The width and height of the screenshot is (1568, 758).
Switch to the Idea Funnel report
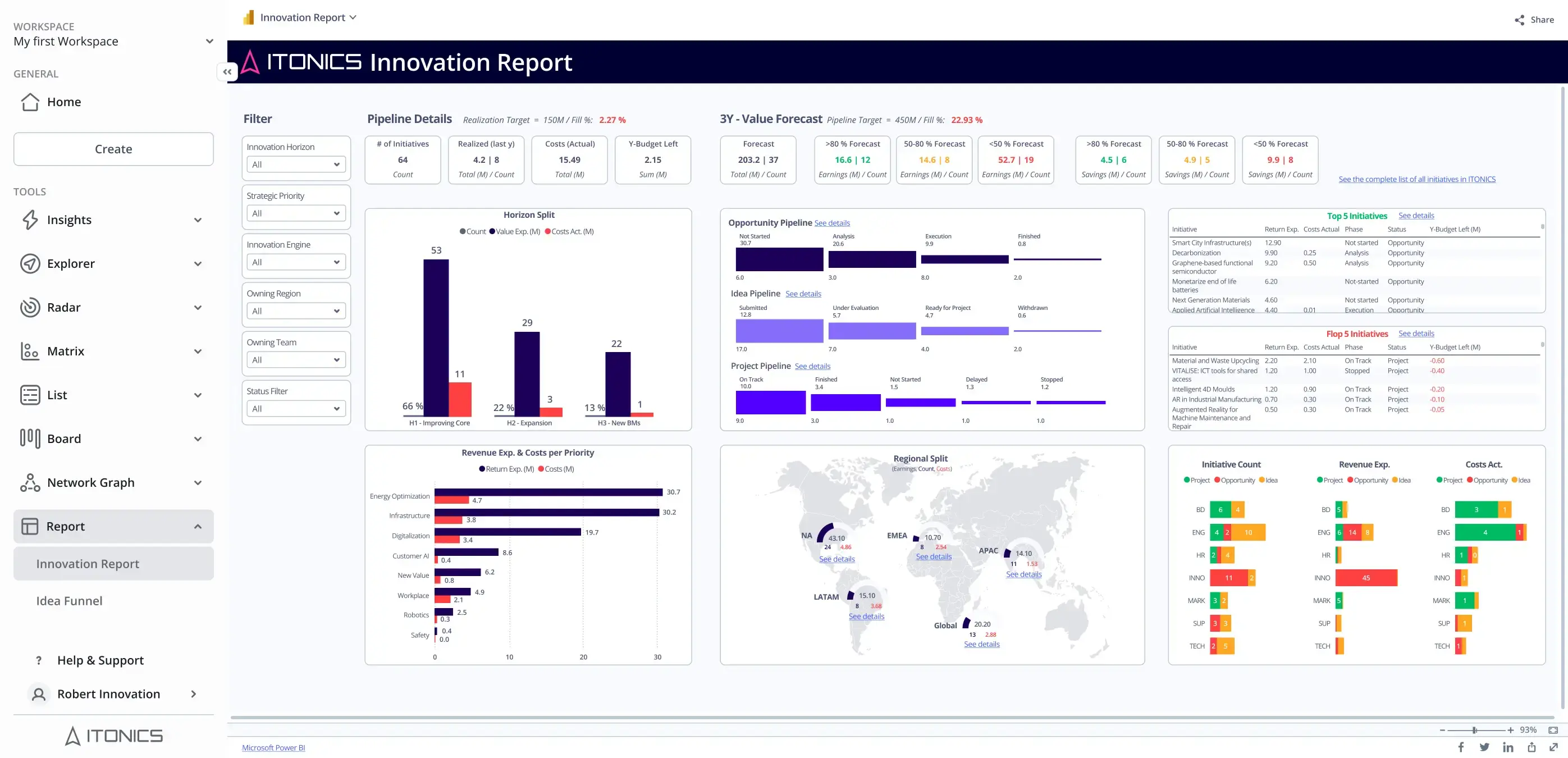[69, 600]
